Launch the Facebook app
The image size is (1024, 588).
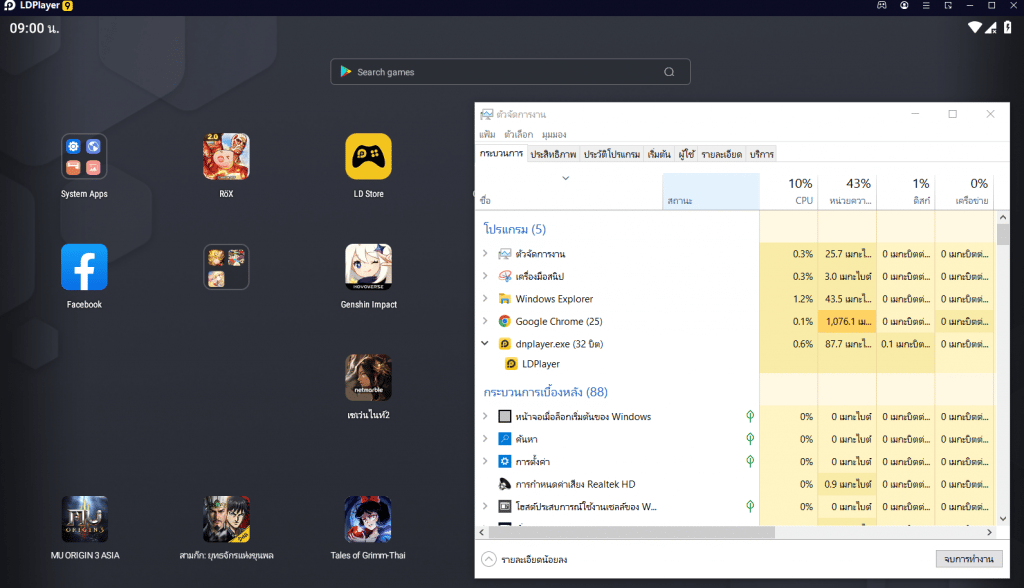[x=84, y=267]
